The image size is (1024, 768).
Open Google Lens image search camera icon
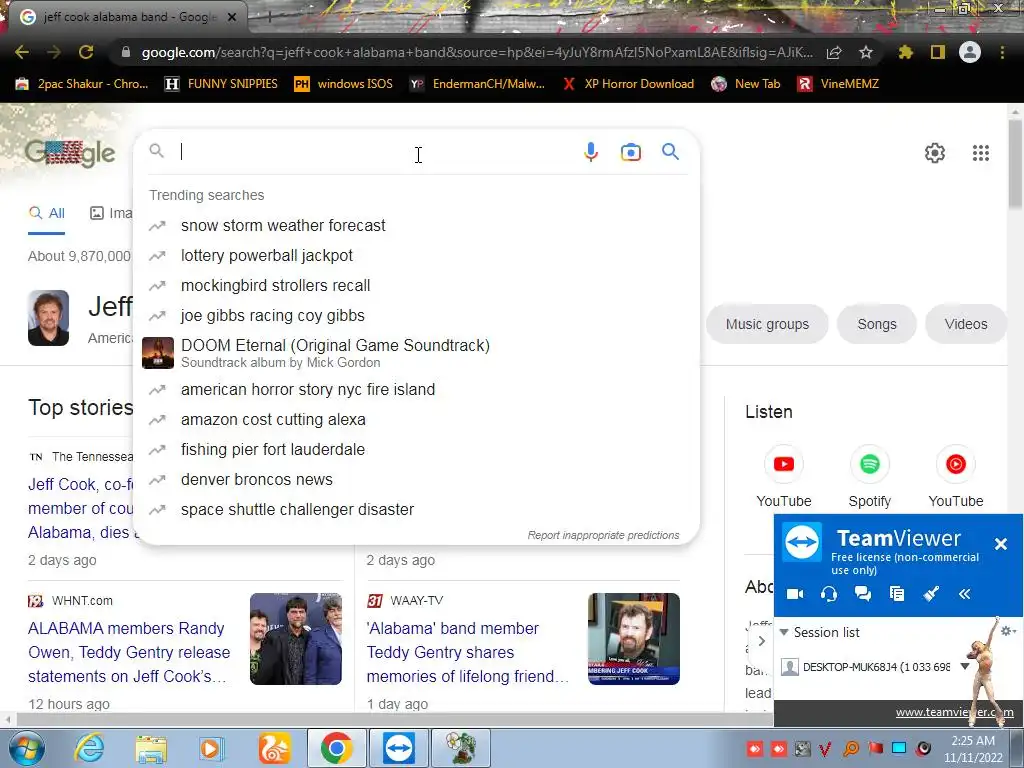click(630, 152)
